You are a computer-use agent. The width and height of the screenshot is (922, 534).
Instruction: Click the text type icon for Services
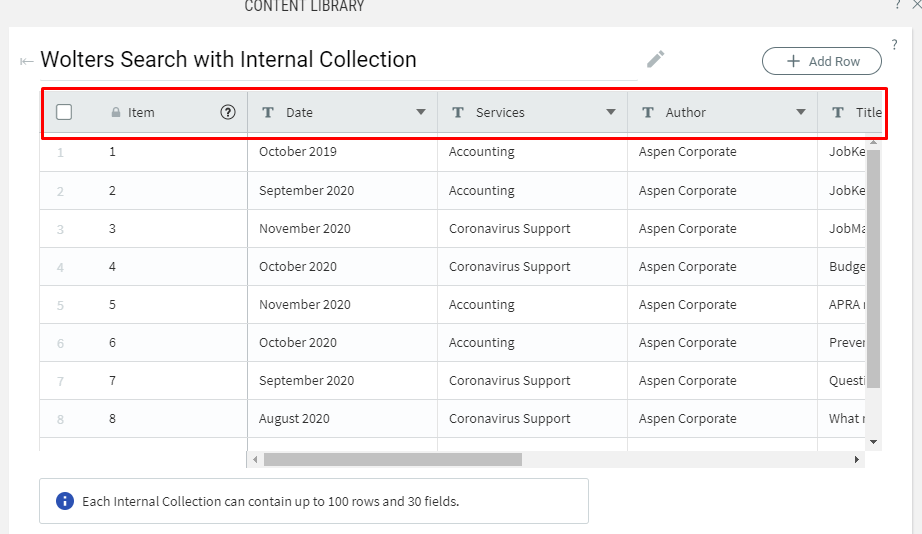pos(458,112)
